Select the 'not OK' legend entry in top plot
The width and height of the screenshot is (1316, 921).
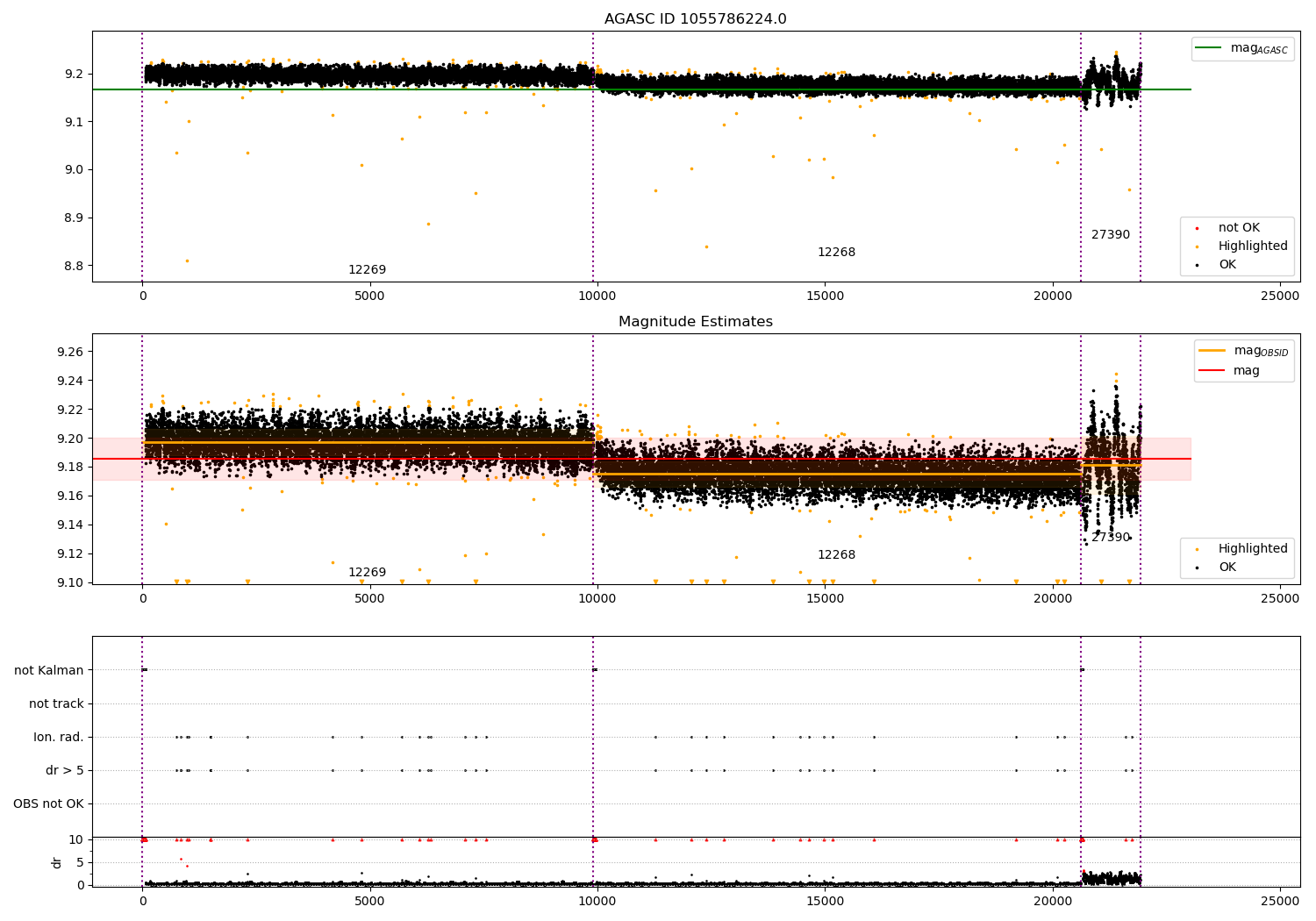(x=1239, y=228)
